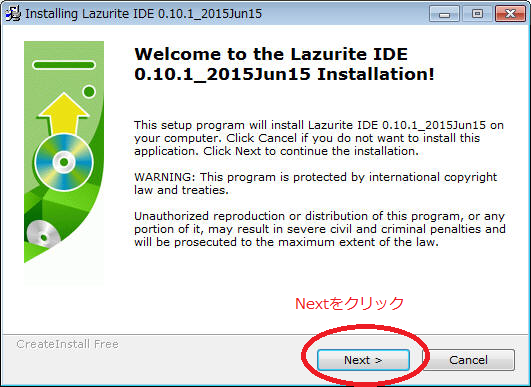Maximize the installer window
The height and width of the screenshot is (387, 531).
pyautogui.click(x=477, y=14)
